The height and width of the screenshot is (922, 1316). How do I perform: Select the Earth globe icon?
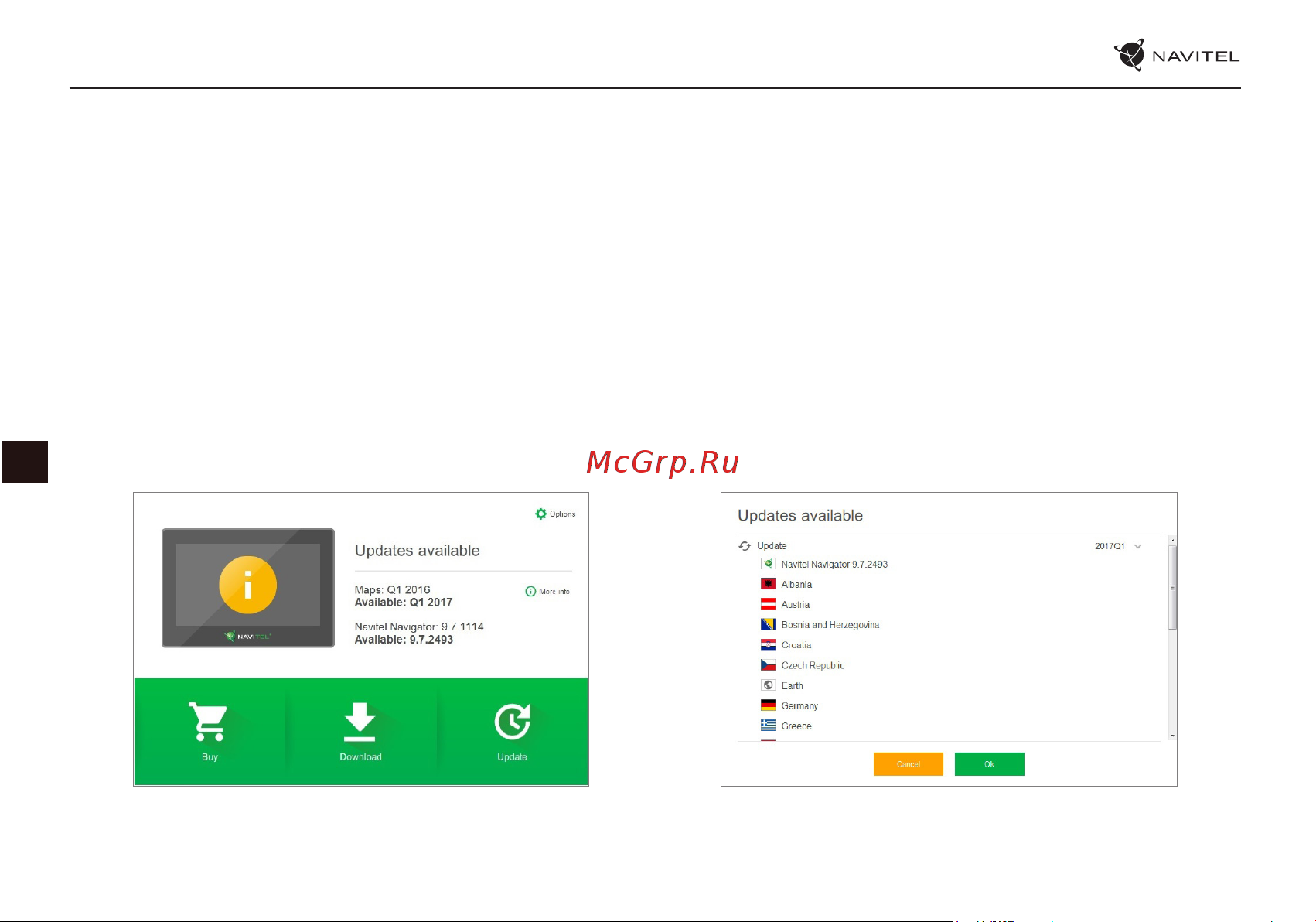point(768,685)
